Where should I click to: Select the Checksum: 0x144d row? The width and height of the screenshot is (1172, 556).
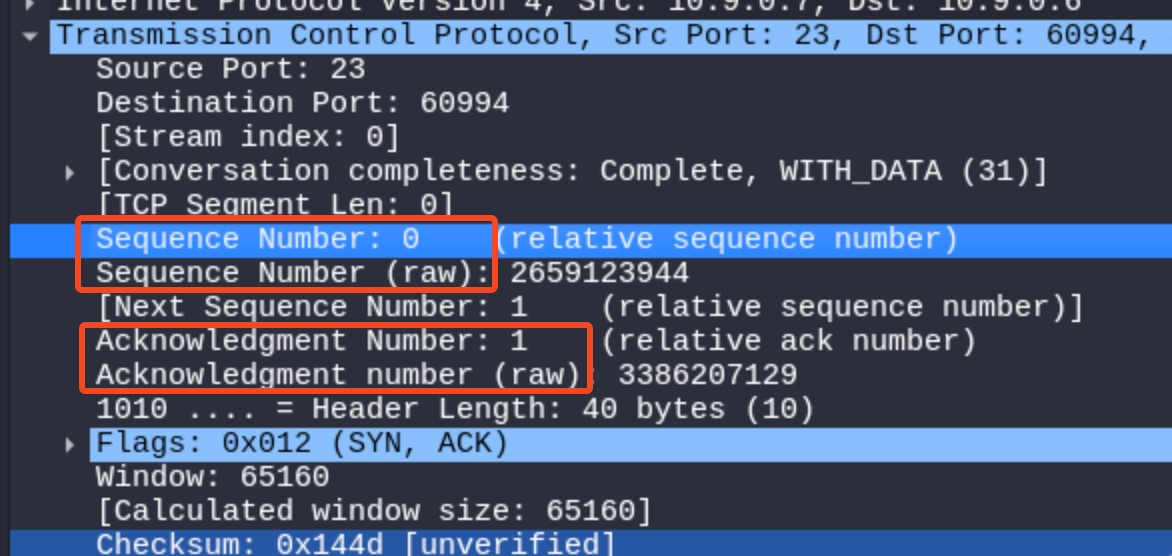(355, 544)
